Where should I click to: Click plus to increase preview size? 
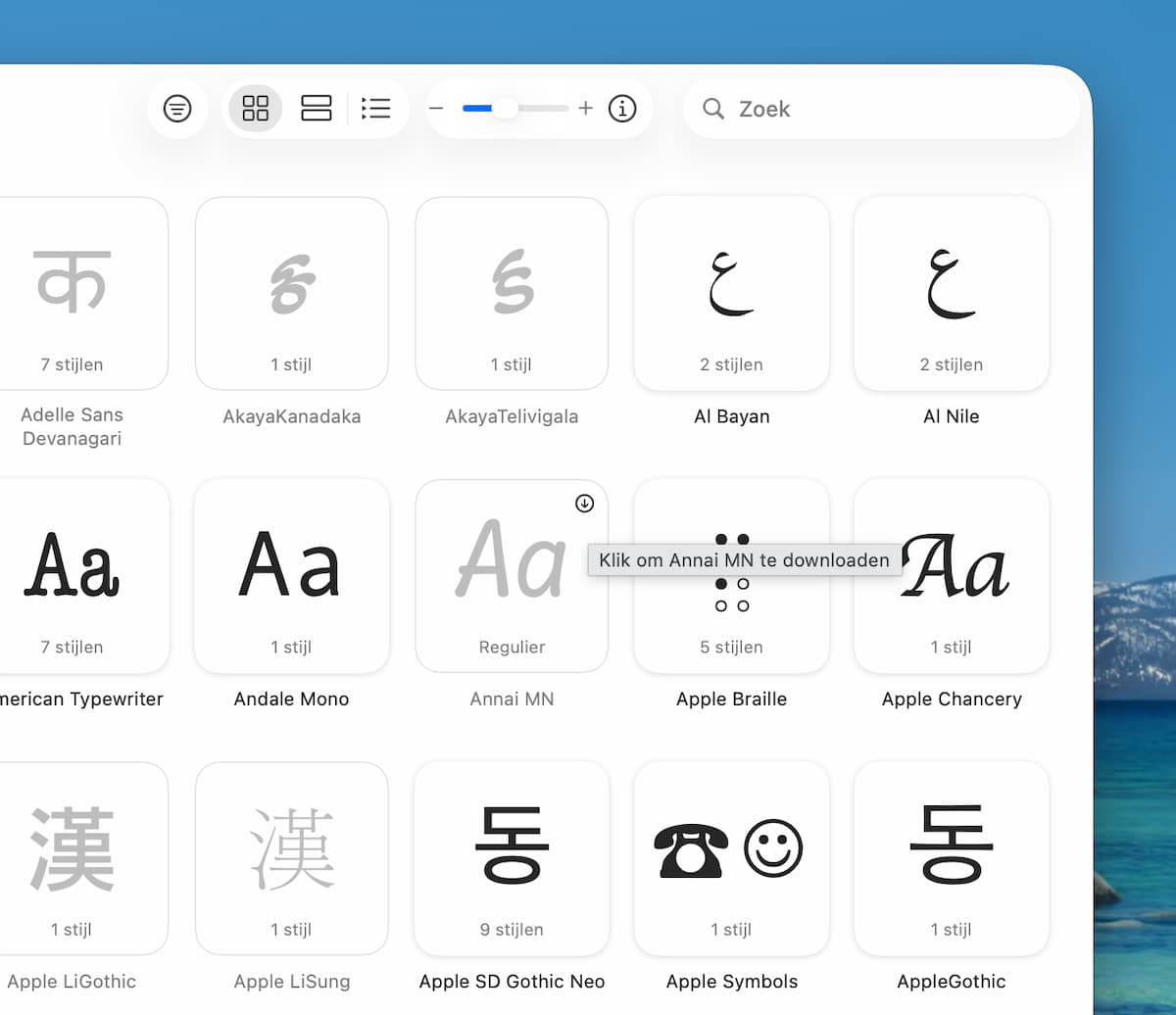point(586,108)
